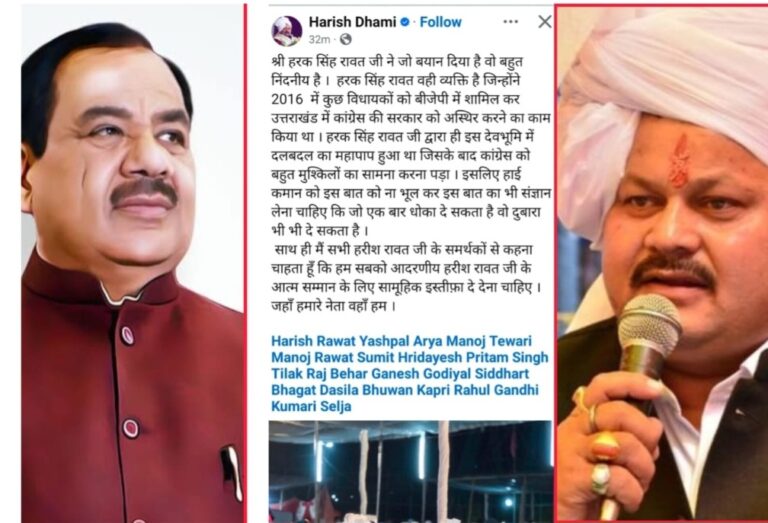Screen dimensions: 768x523
Task: Click the globe public-audience icon
Action: pyautogui.click(x=345, y=39)
